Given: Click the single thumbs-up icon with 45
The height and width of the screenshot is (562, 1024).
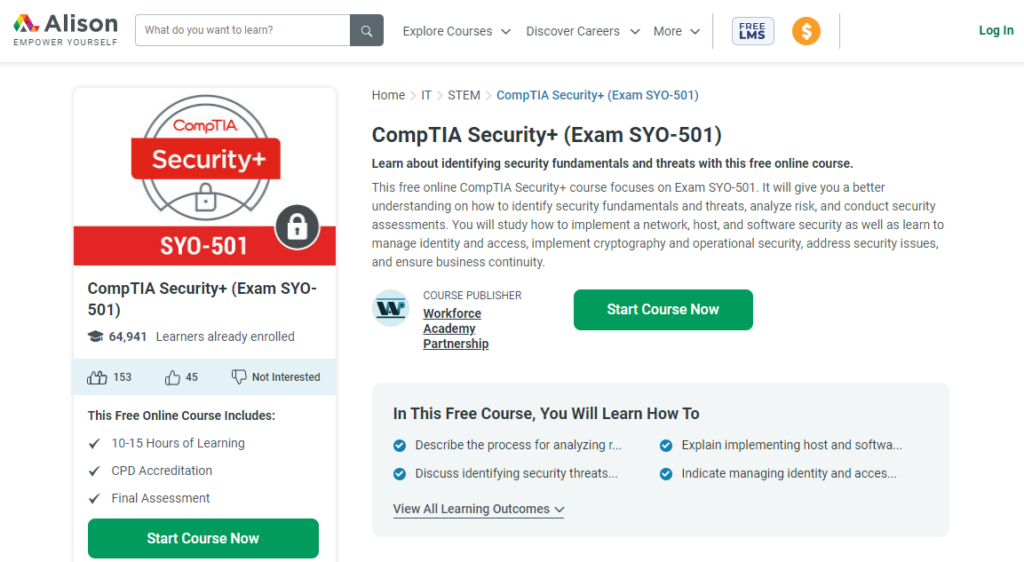Looking at the screenshot, I should point(172,377).
